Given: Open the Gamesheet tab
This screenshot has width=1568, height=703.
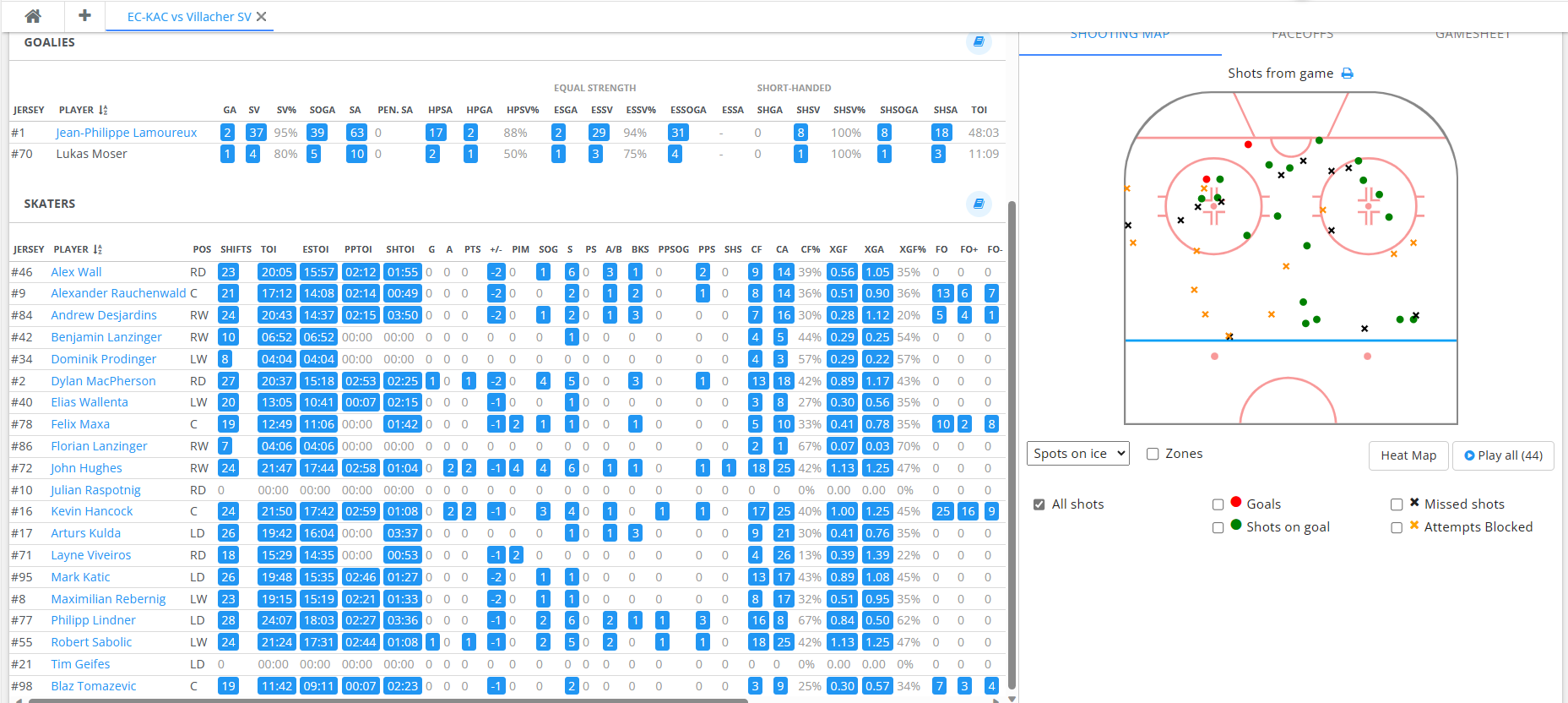Looking at the screenshot, I should (x=1473, y=35).
